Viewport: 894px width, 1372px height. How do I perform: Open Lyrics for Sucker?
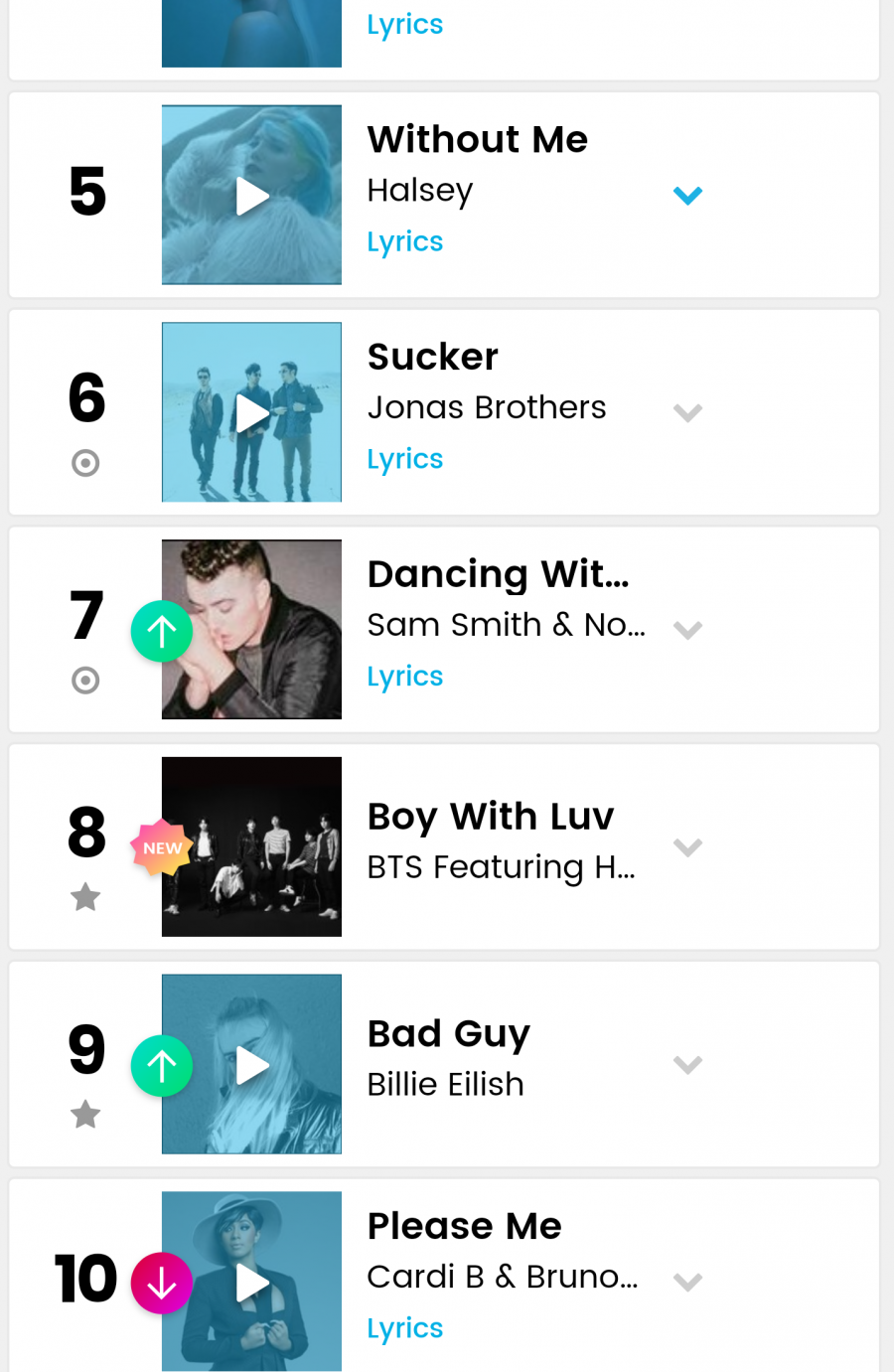[405, 459]
